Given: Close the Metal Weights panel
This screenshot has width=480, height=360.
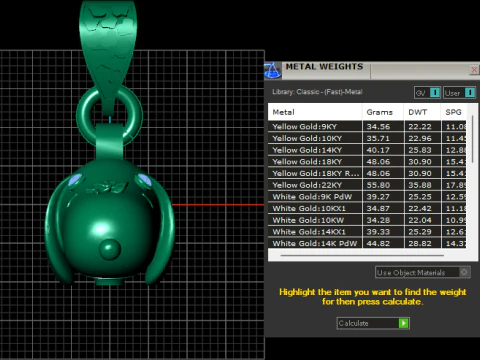Looking at the screenshot, I should 474,70.
